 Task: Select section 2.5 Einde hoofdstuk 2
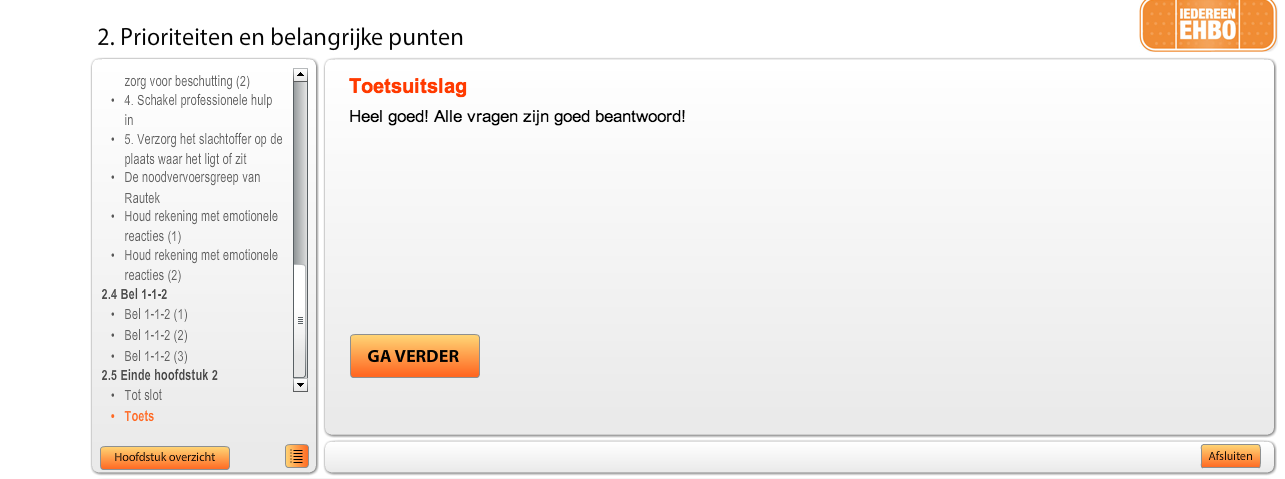[160, 375]
